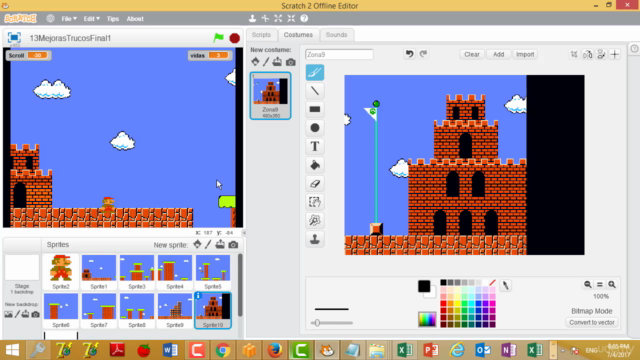Image resolution: width=640 pixels, height=360 pixels.
Task: Click the current black color swatch
Action: coord(424,286)
